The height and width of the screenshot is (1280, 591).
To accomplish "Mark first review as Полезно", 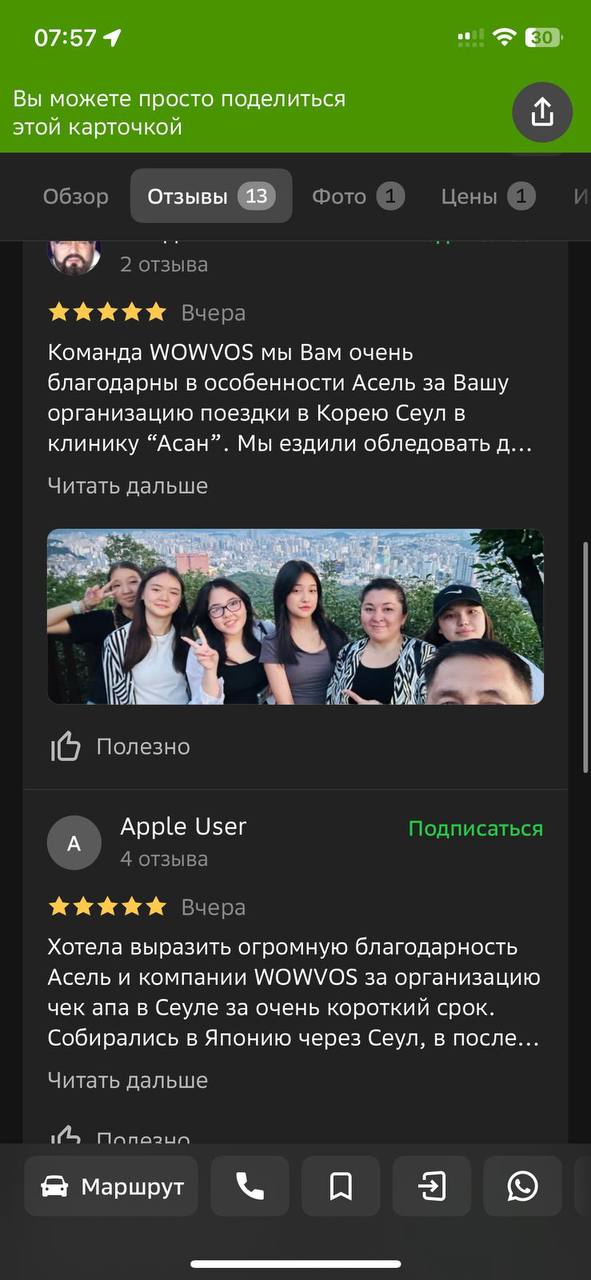I will [143, 747].
